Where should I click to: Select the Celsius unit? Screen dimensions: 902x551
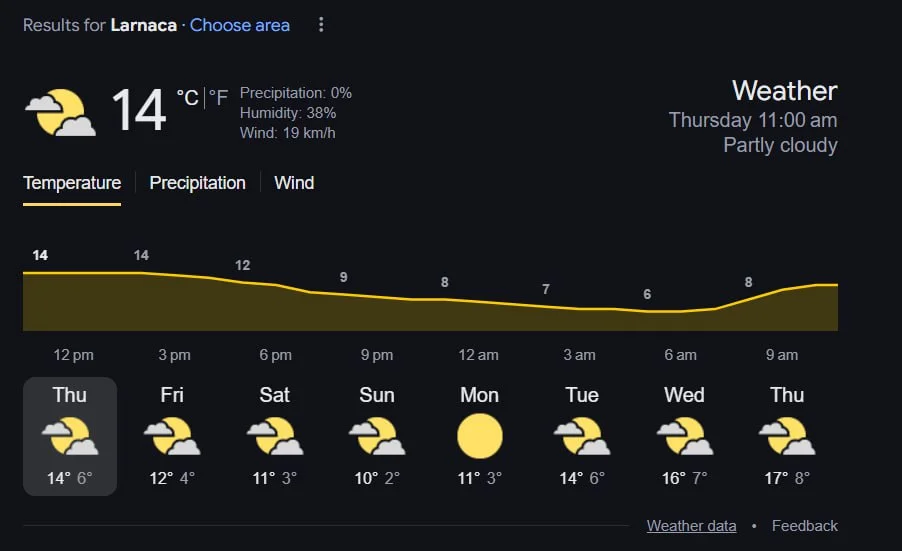pyautogui.click(x=187, y=97)
